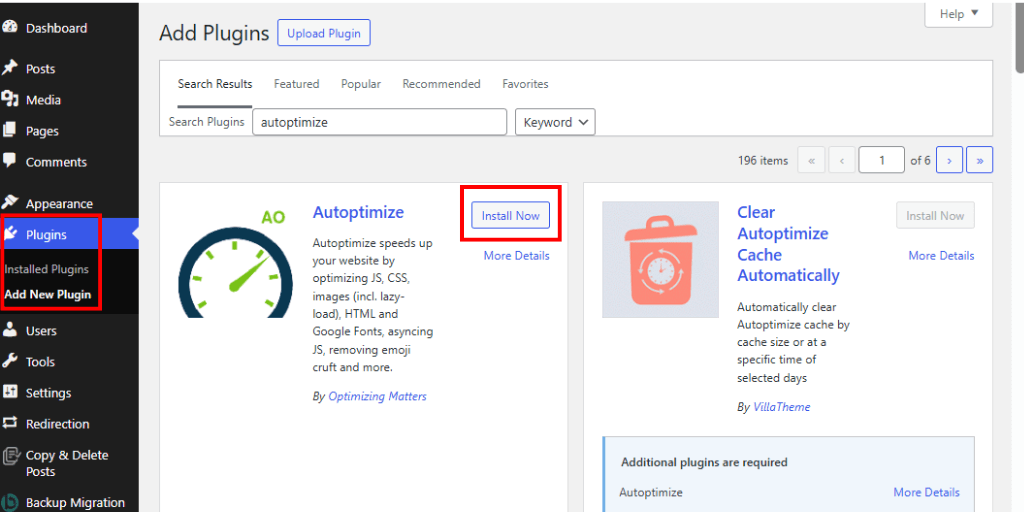Click the Copy & Delete Posts icon
The width and height of the screenshot is (1024, 512).
[9, 455]
